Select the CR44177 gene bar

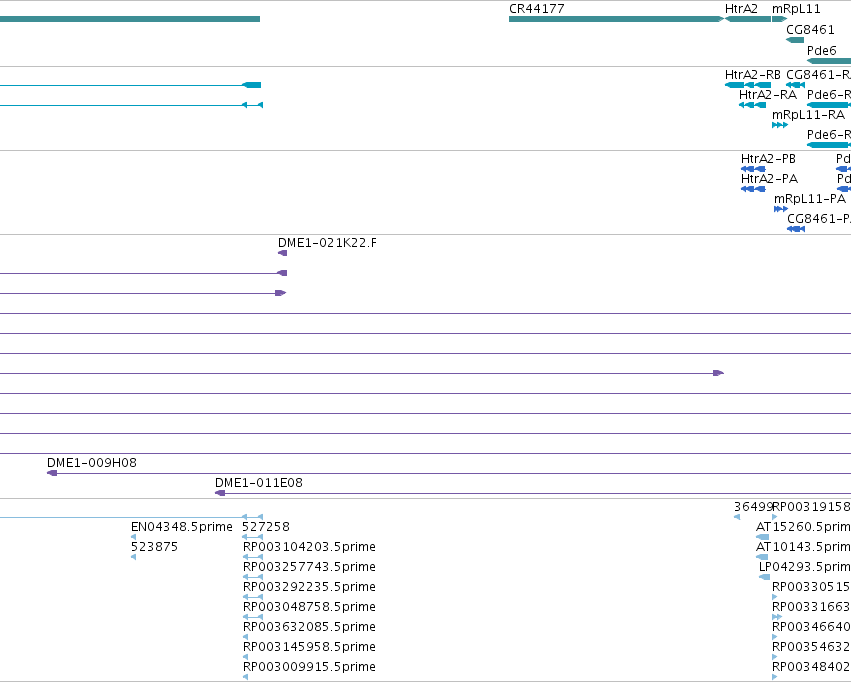tap(617, 19)
